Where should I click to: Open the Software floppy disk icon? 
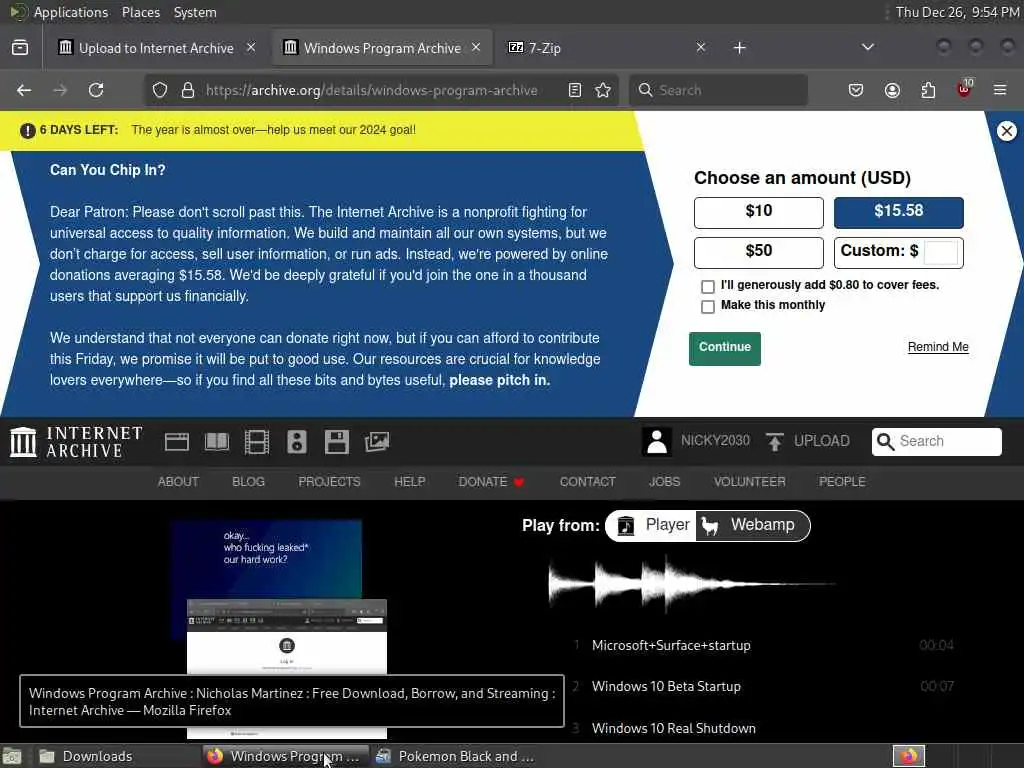(x=336, y=442)
